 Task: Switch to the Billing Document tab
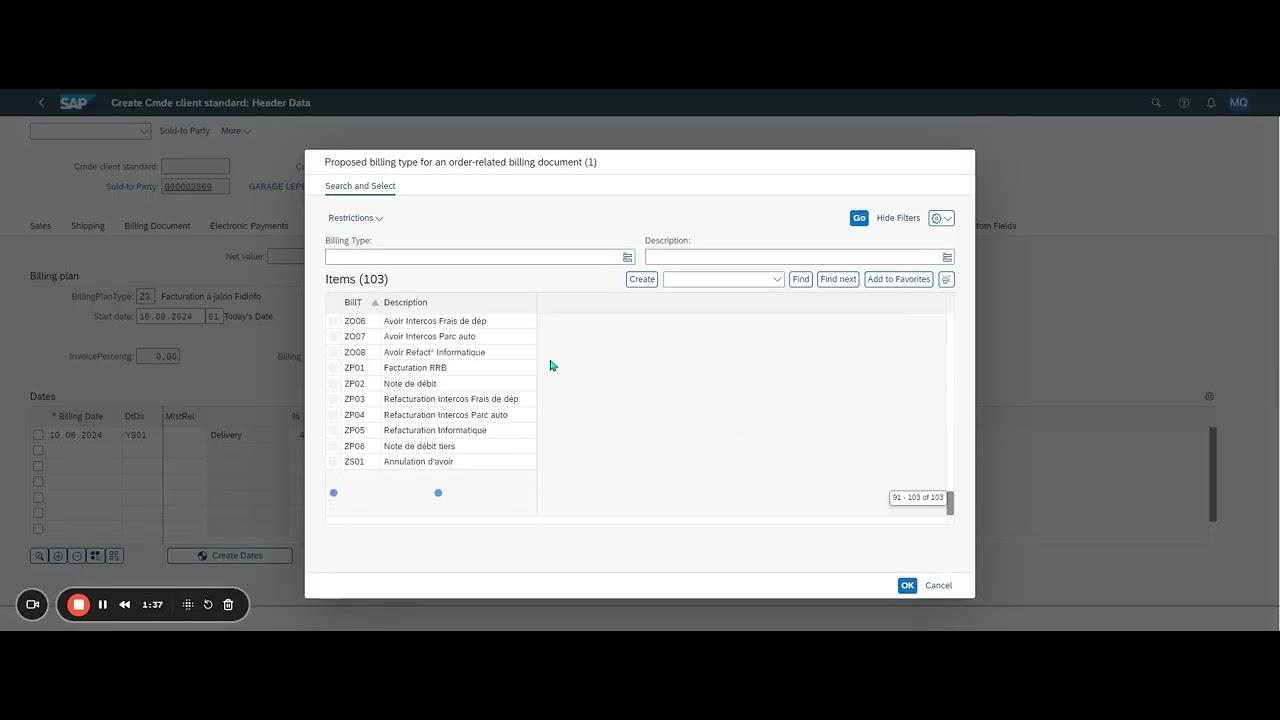pos(157,226)
